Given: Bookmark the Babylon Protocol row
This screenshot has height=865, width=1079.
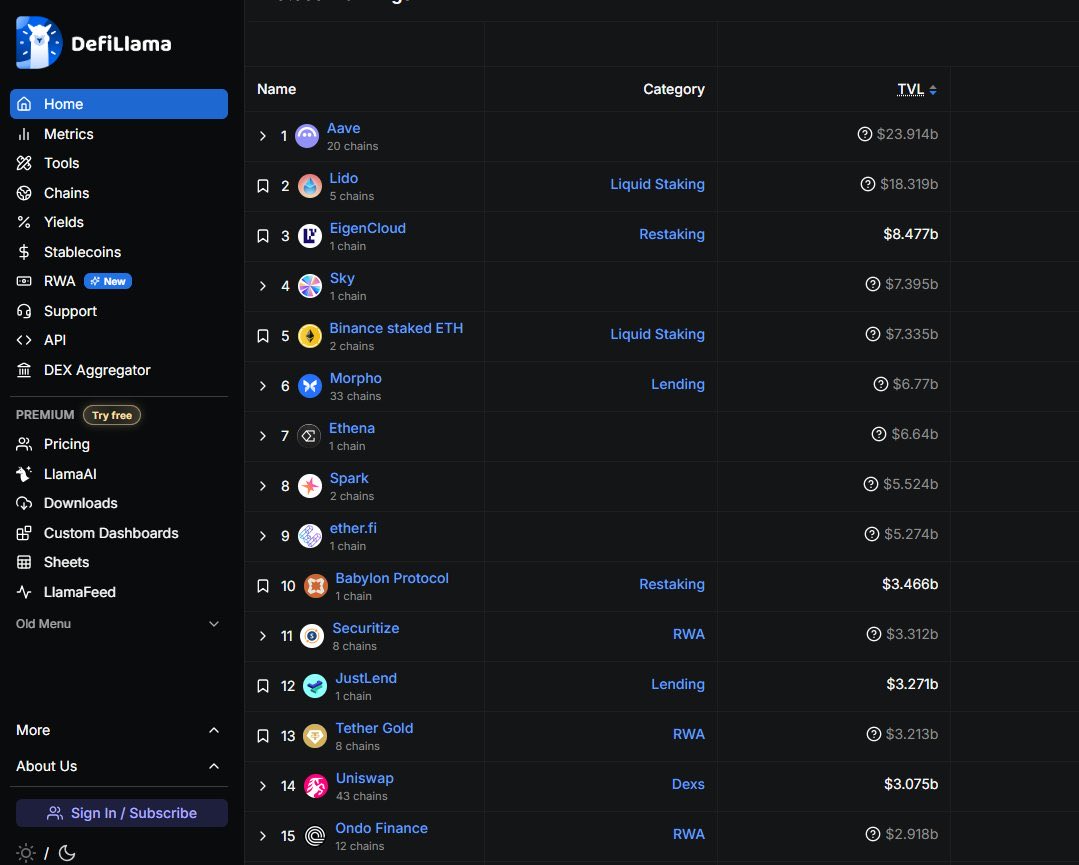Looking at the screenshot, I should (x=263, y=586).
